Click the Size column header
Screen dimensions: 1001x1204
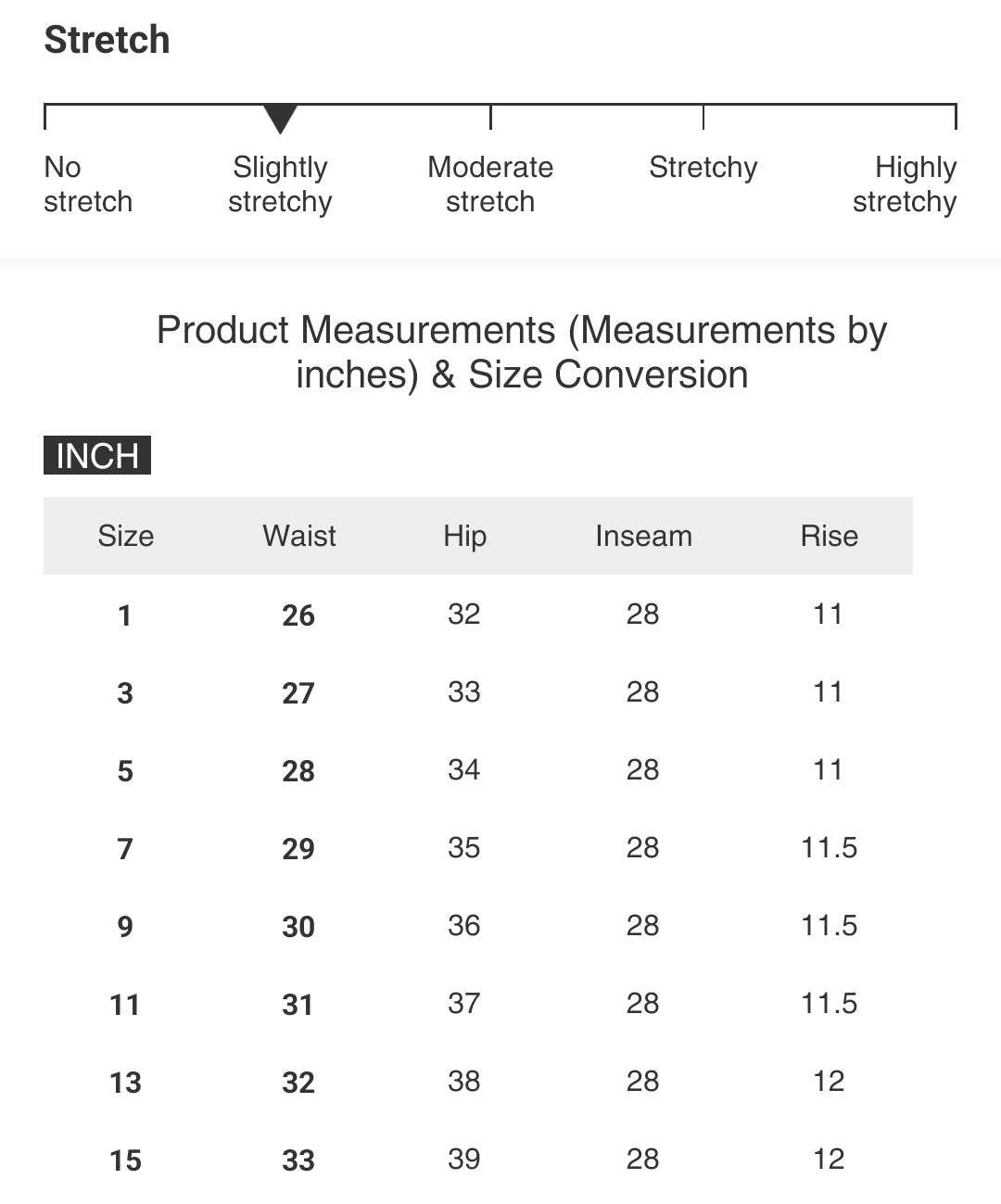point(126,536)
